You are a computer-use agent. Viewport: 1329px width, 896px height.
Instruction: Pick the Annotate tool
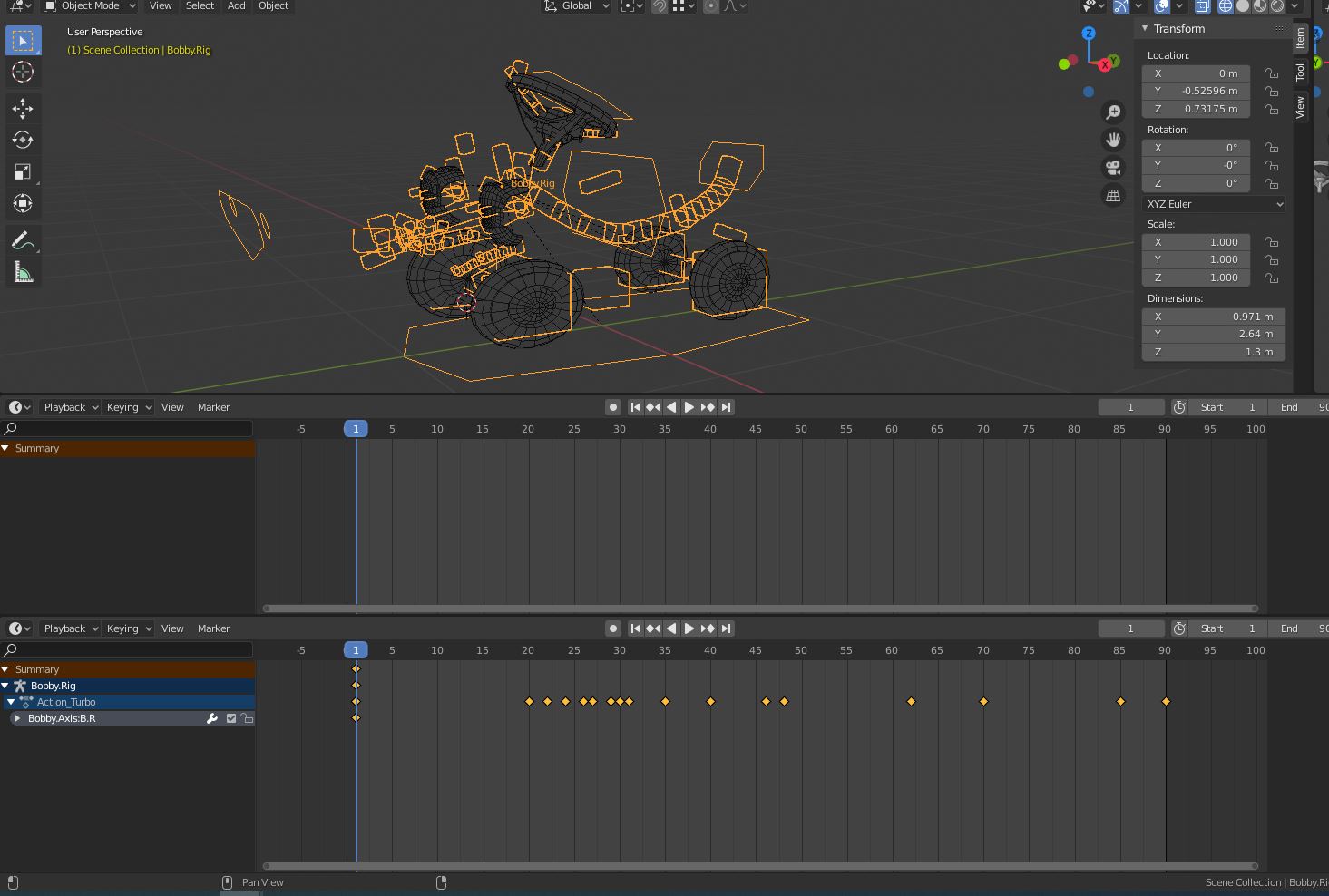[x=23, y=239]
